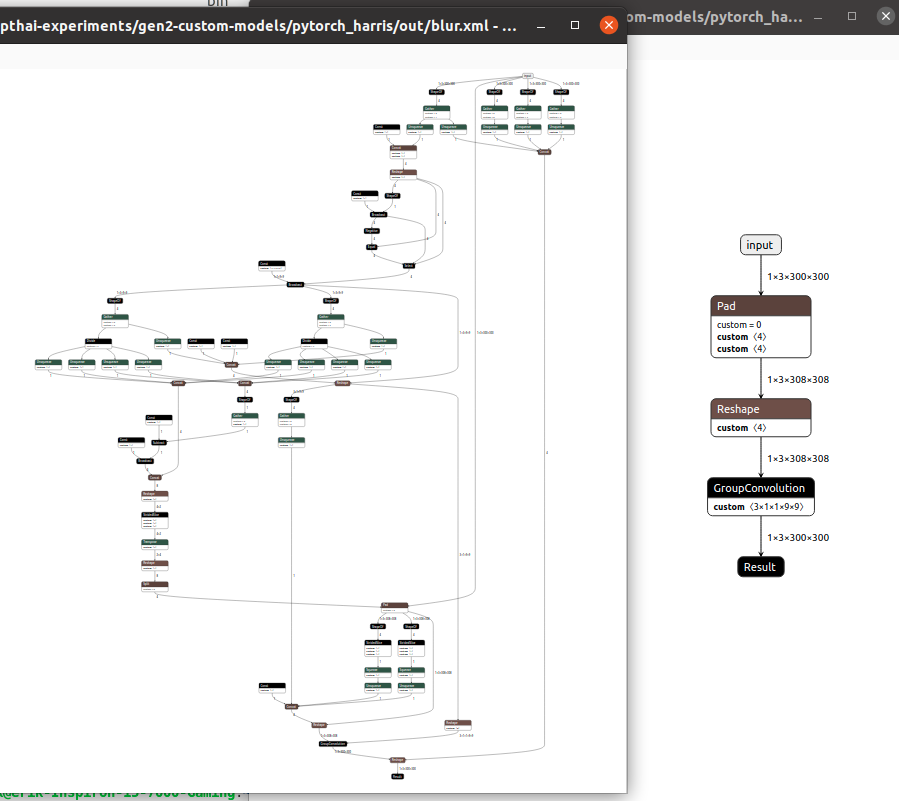This screenshot has width=899, height=801.
Task: Select the large GroupConvolution node on the right
Action: pyautogui.click(x=761, y=487)
